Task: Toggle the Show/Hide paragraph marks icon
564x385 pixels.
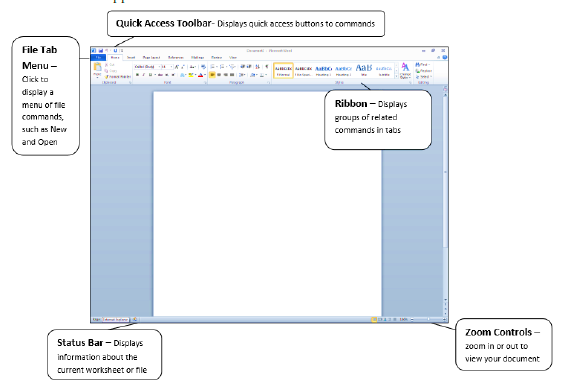Action: tap(267, 67)
